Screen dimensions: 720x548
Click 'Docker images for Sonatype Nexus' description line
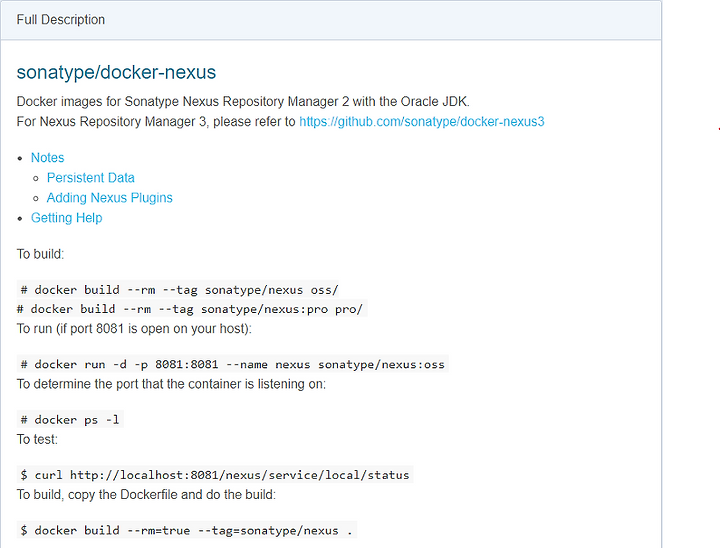pos(243,102)
